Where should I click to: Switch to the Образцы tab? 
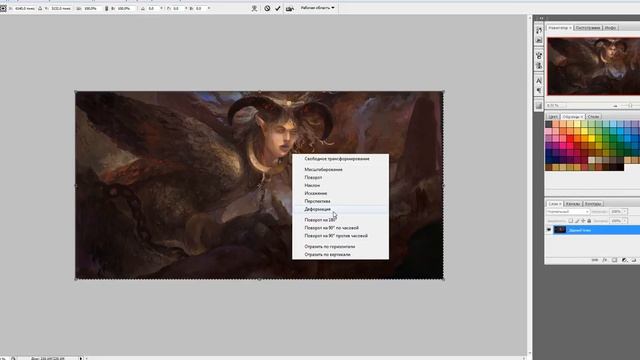(x=573, y=117)
